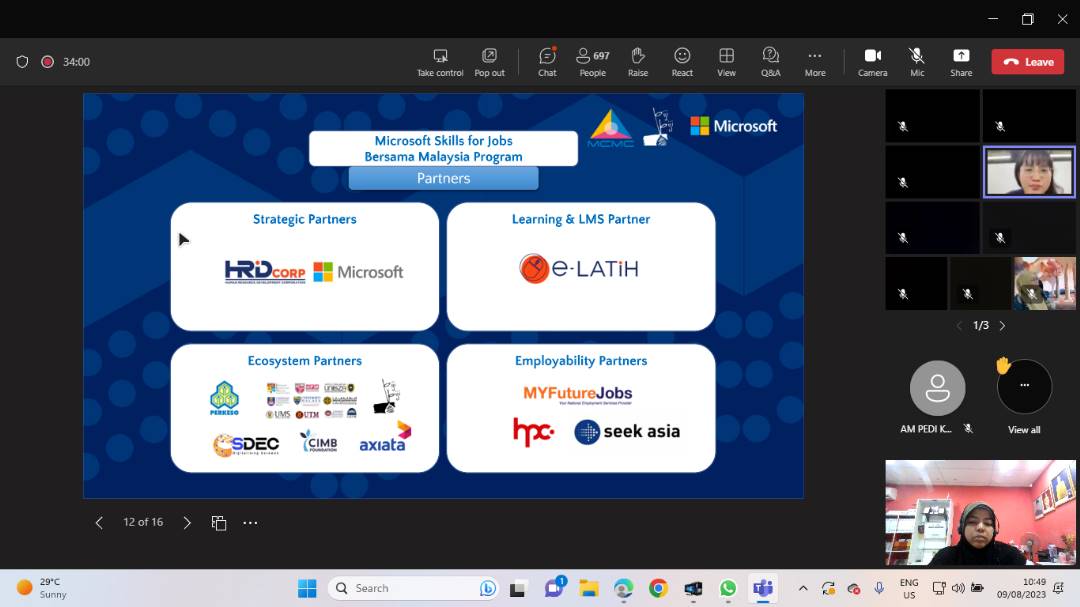Click the CIMB Foundation logo

point(320,441)
